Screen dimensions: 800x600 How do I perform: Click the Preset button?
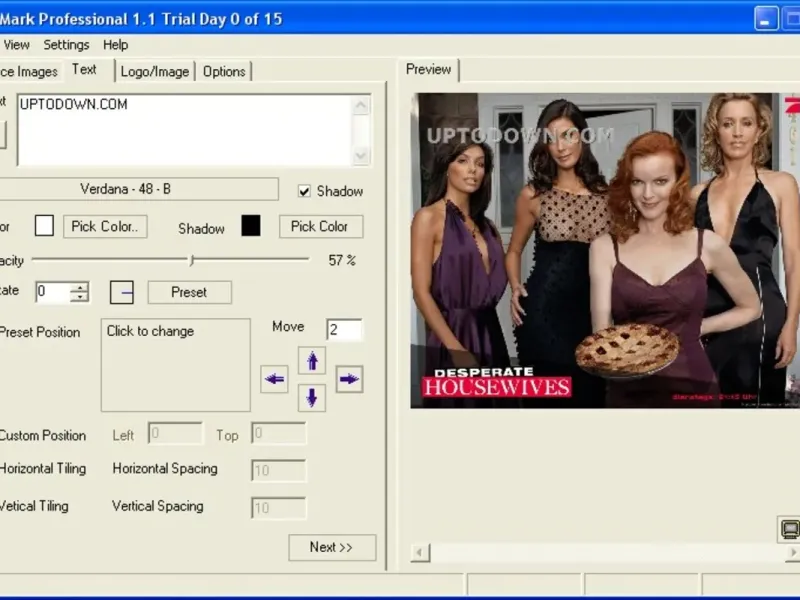(190, 292)
